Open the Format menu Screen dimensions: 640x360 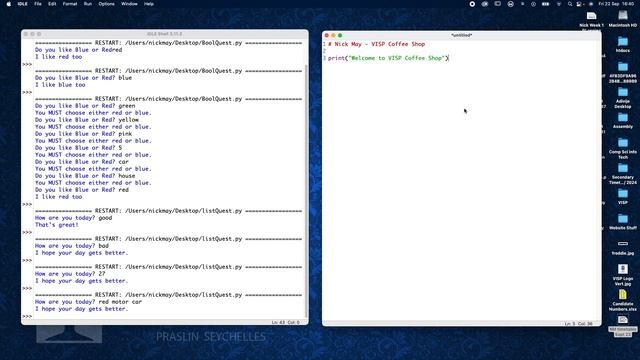(70, 4)
